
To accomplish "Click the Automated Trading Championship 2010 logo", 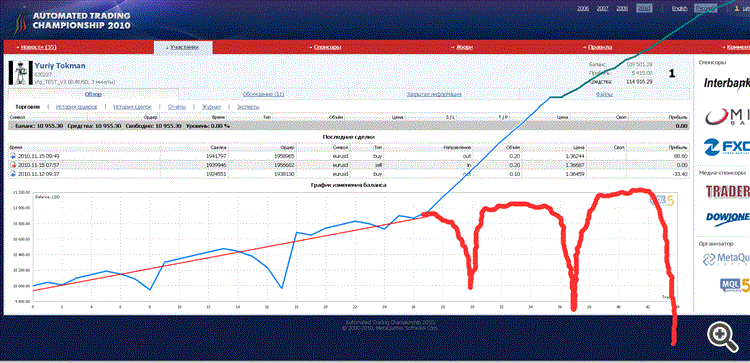I will pos(72,21).
